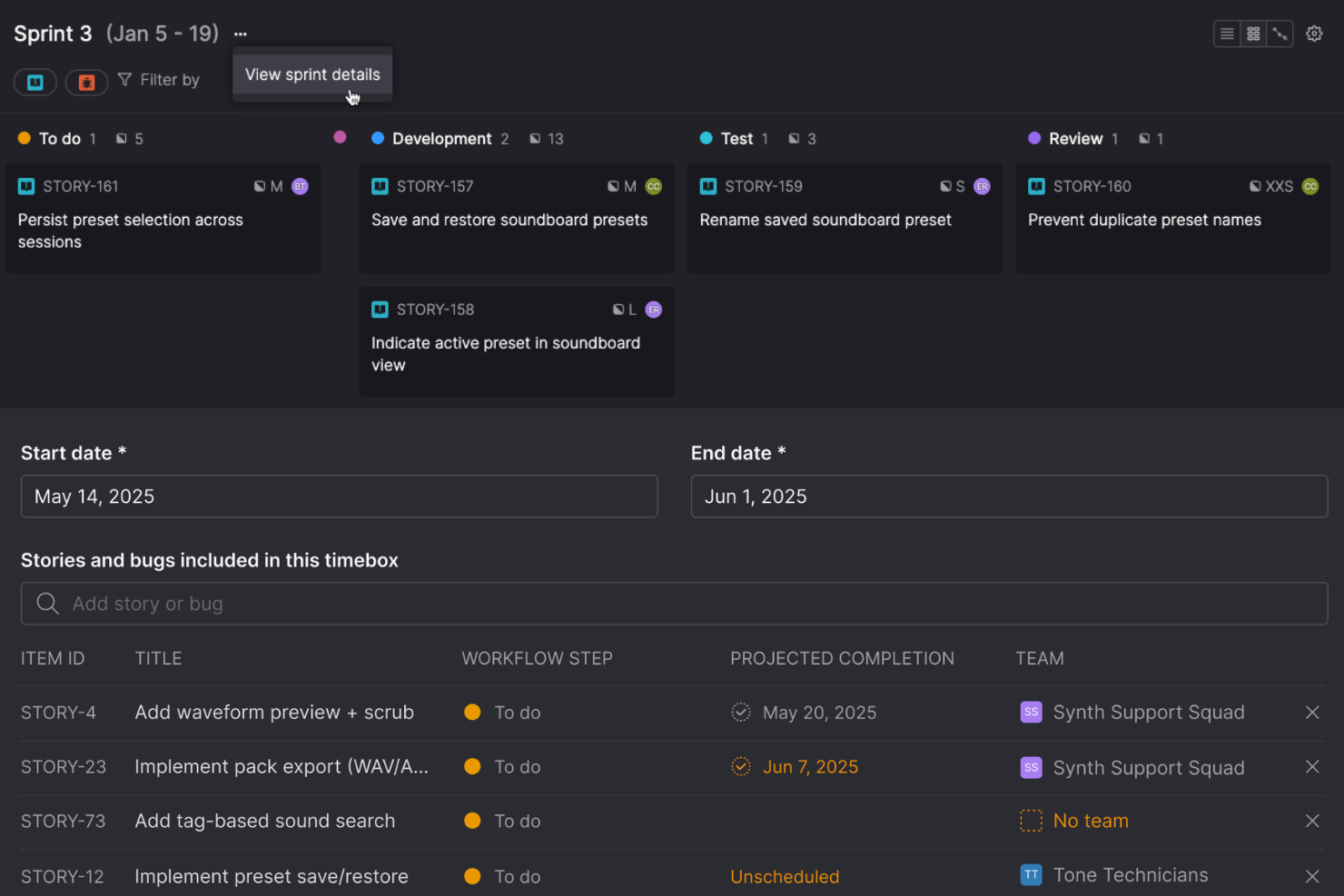Open card Rename saved soundboard preset
The image size is (1344, 896).
coord(845,218)
